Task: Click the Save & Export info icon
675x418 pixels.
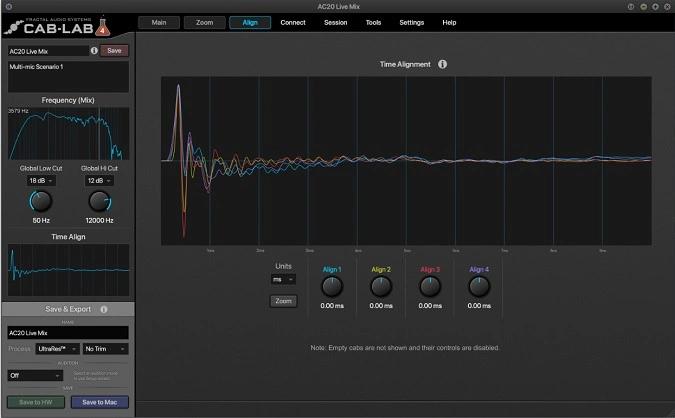Action: click(x=104, y=309)
